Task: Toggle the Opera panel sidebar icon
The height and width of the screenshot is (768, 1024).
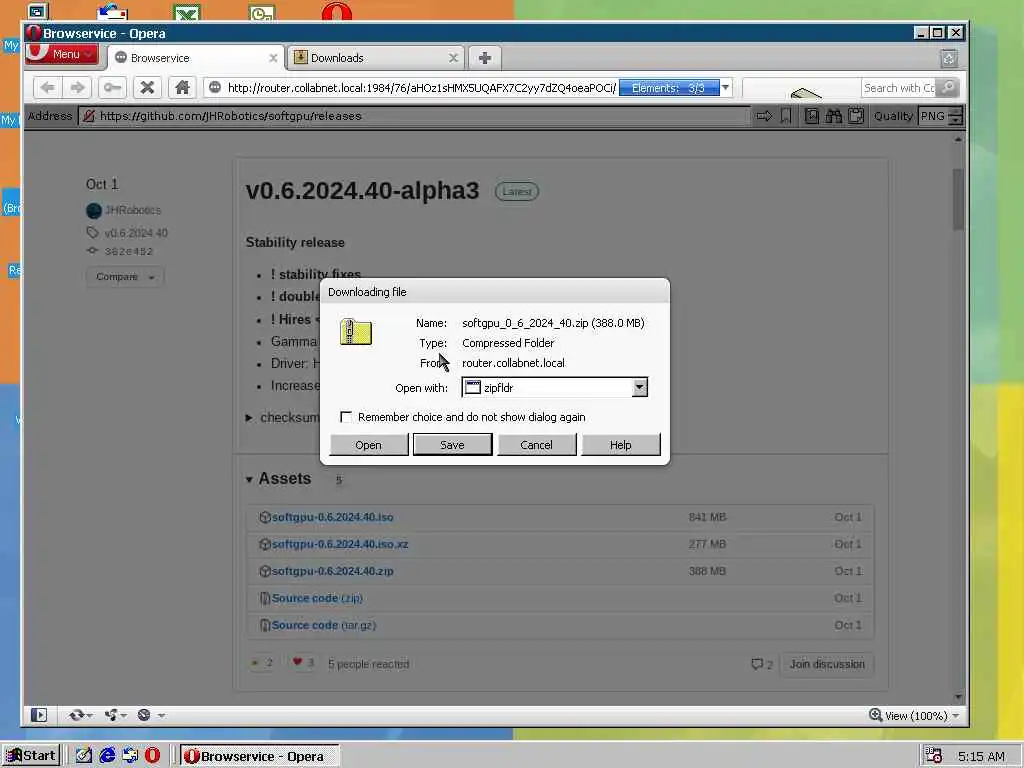Action: [x=39, y=715]
